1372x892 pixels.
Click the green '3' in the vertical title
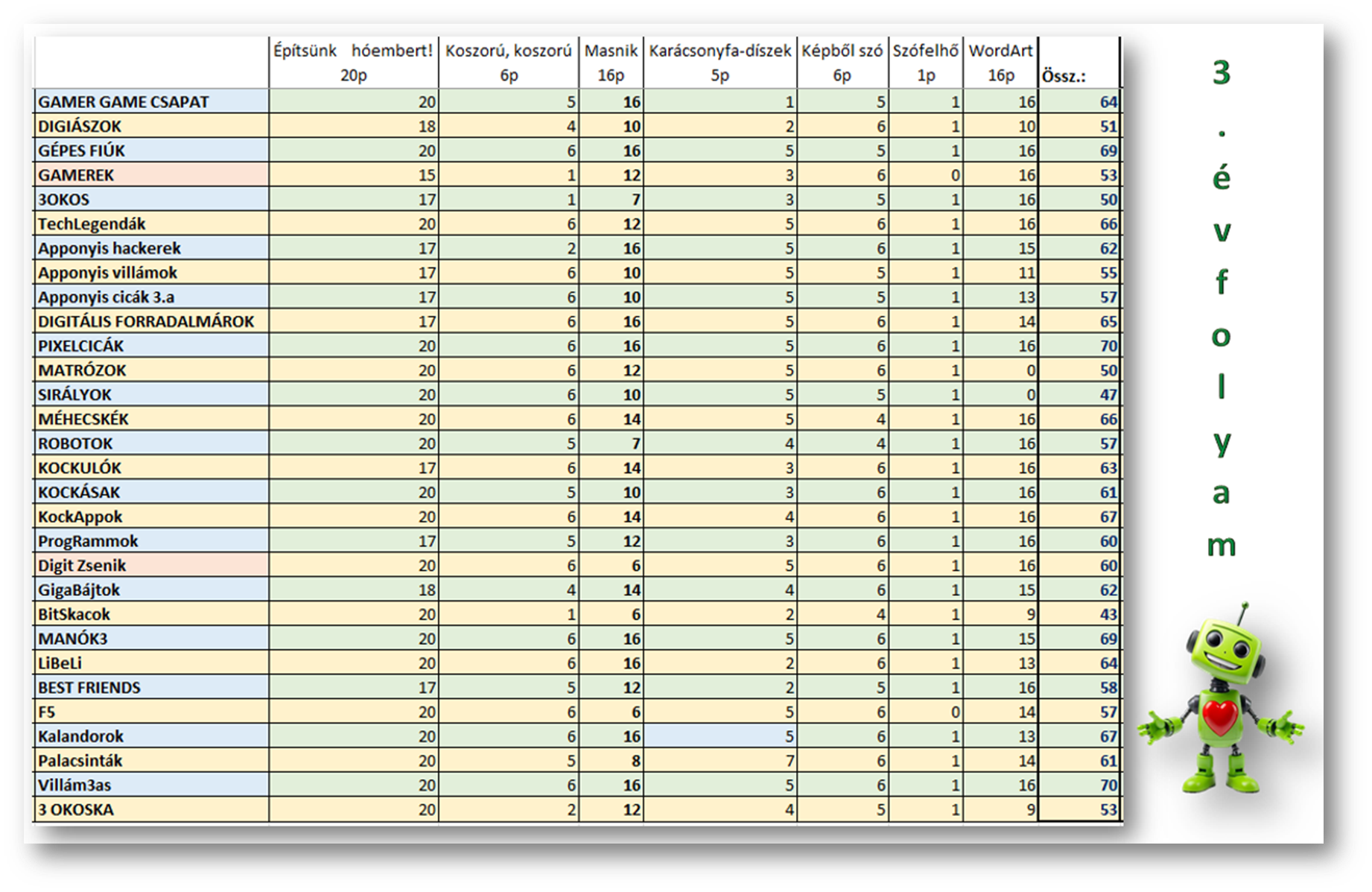[x=1221, y=73]
